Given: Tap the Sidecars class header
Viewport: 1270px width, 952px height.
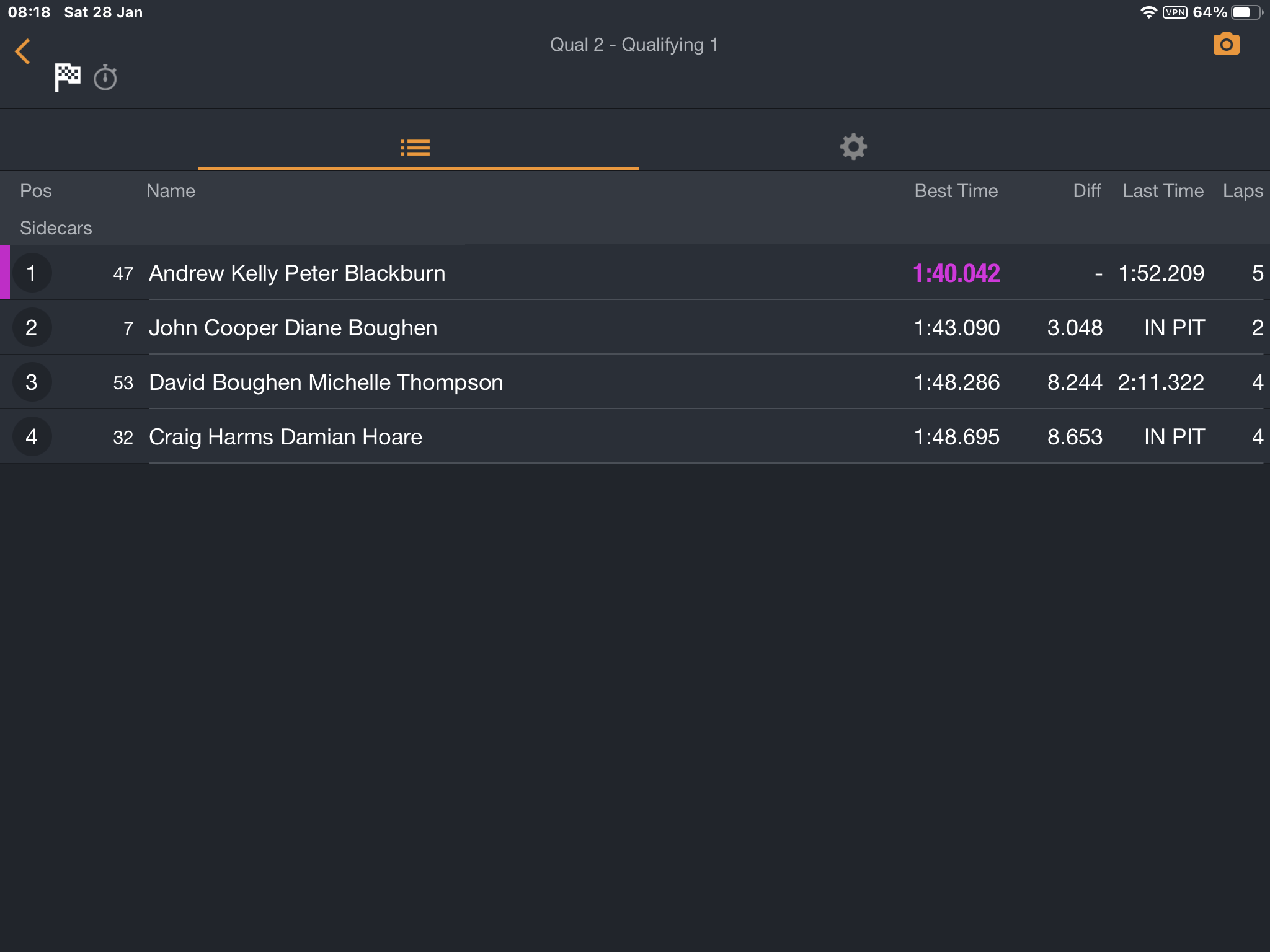Looking at the screenshot, I should (56, 227).
